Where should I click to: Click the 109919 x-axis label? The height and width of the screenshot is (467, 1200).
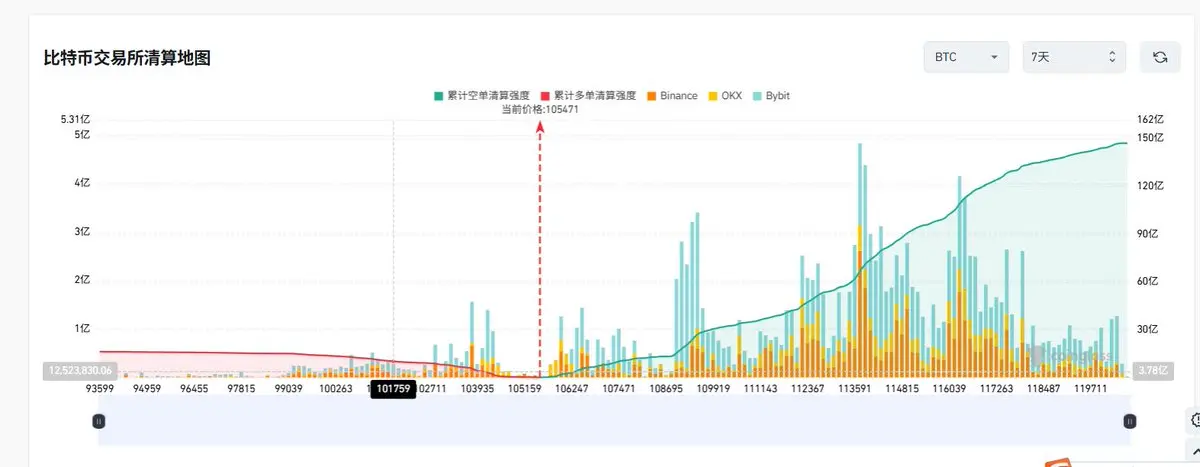click(713, 389)
